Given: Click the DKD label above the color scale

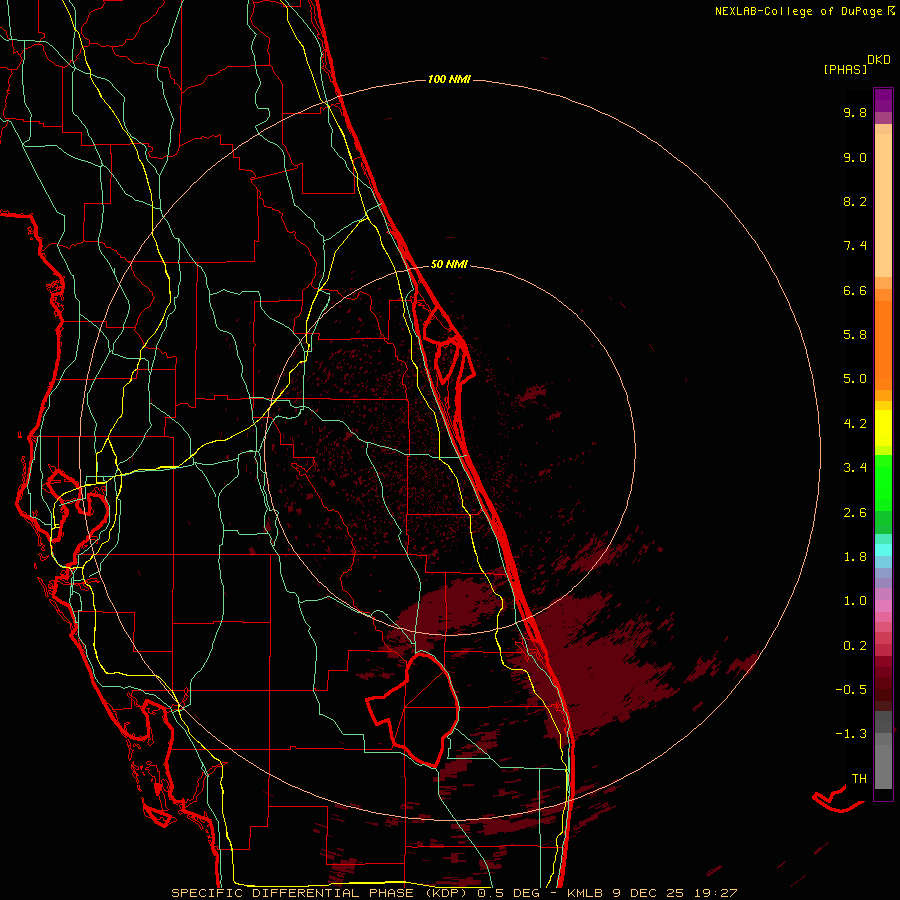Looking at the screenshot, I should point(879,60).
